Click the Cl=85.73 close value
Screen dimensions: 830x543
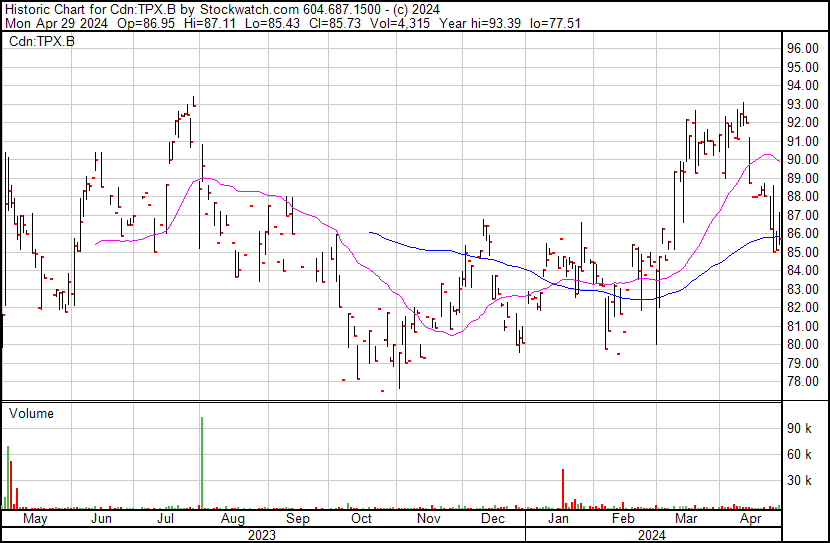tap(335, 23)
